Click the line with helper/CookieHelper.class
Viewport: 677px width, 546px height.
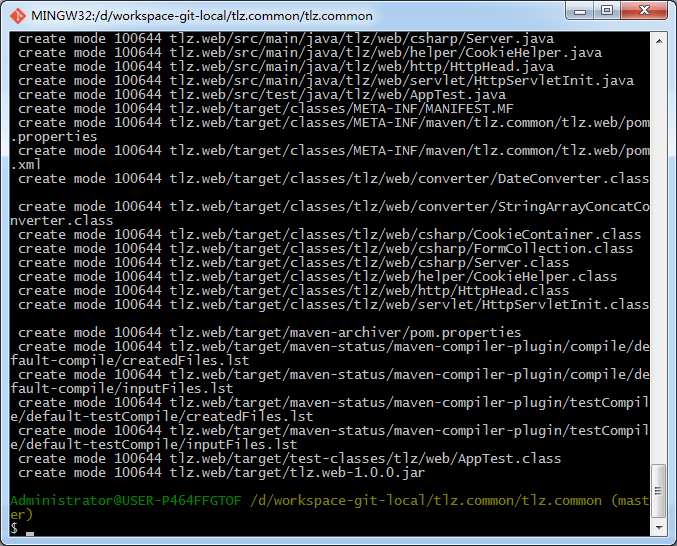pos(317,277)
